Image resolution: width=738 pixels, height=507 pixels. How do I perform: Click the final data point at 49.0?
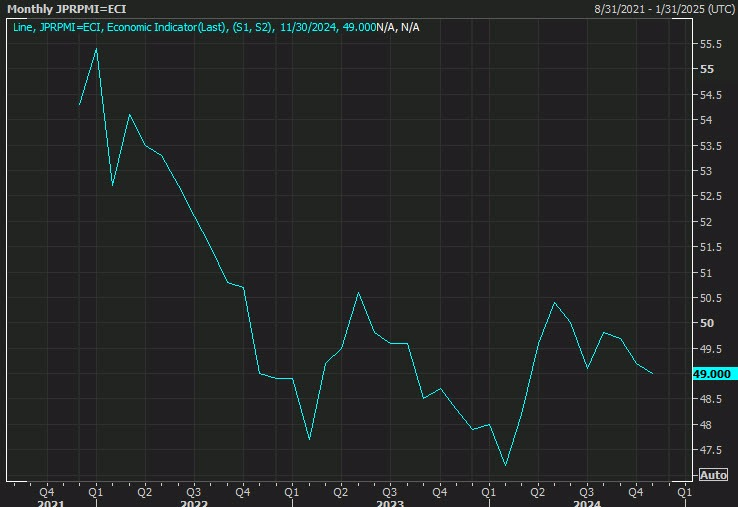tap(652, 374)
